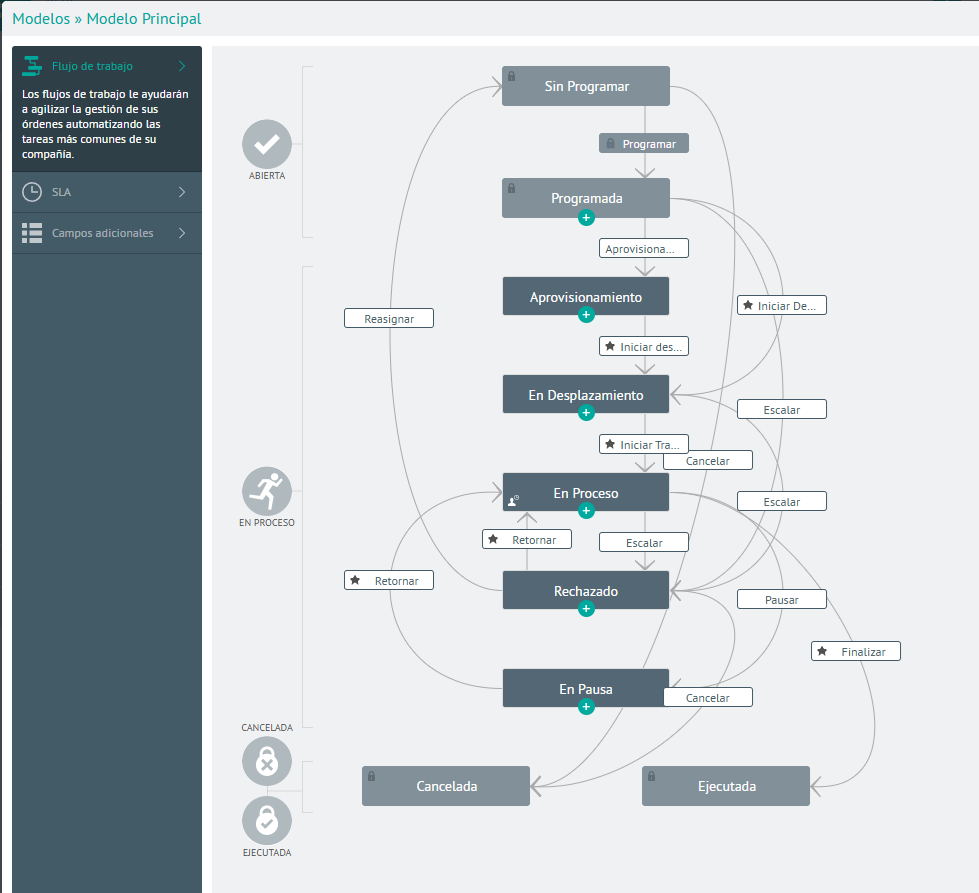979x893 pixels.
Task: Select the Aprovisionamiento state node
Action: tap(586, 297)
